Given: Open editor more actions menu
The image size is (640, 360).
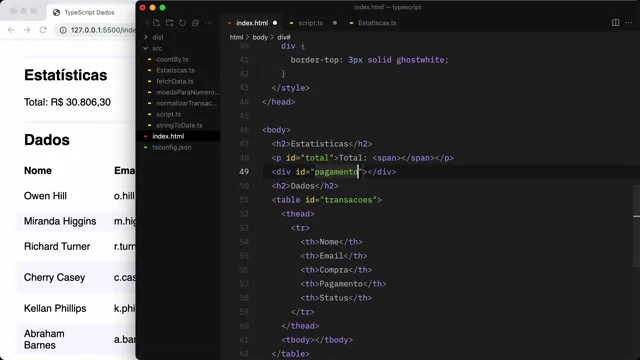Looking at the screenshot, I should [629, 23].
